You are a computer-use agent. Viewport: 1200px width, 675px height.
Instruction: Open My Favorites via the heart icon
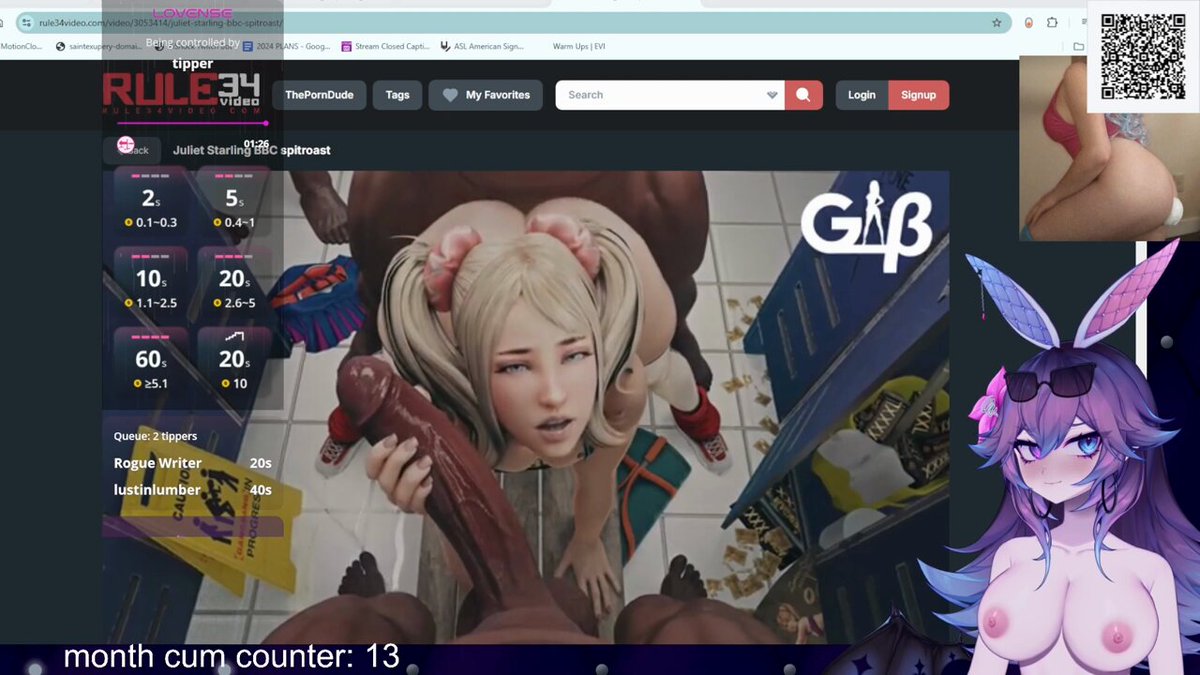pyautogui.click(x=450, y=94)
